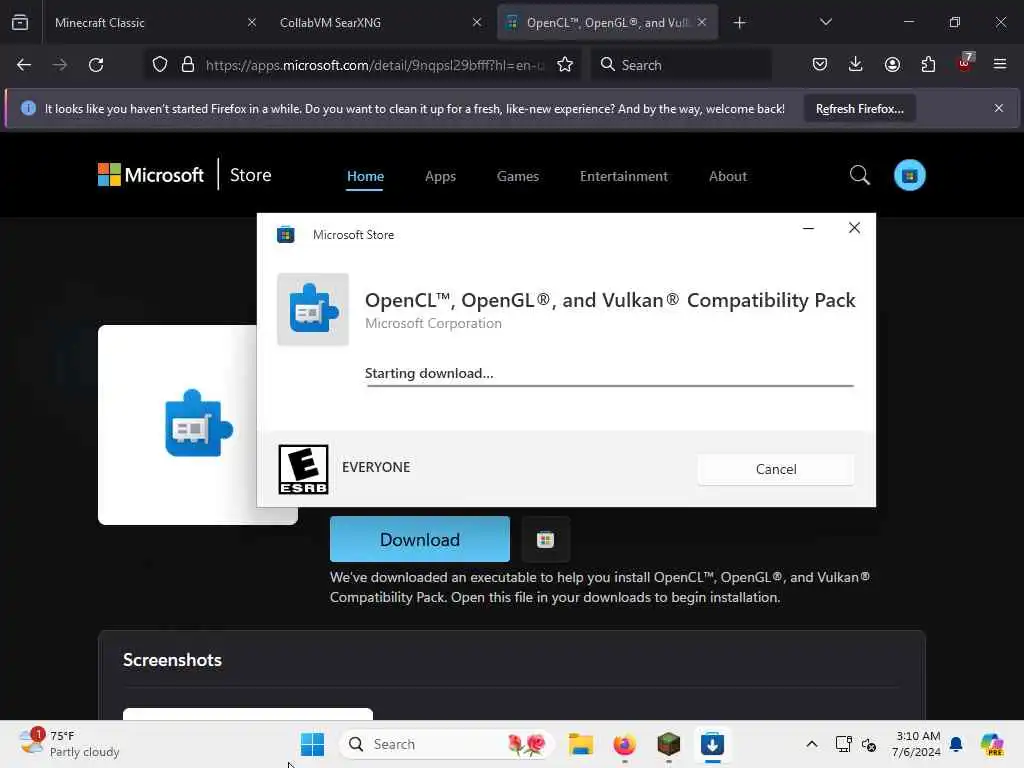Viewport: 1024px width, 768px height.
Task: Click the uBlock extension icon with badge
Action: click(965, 63)
